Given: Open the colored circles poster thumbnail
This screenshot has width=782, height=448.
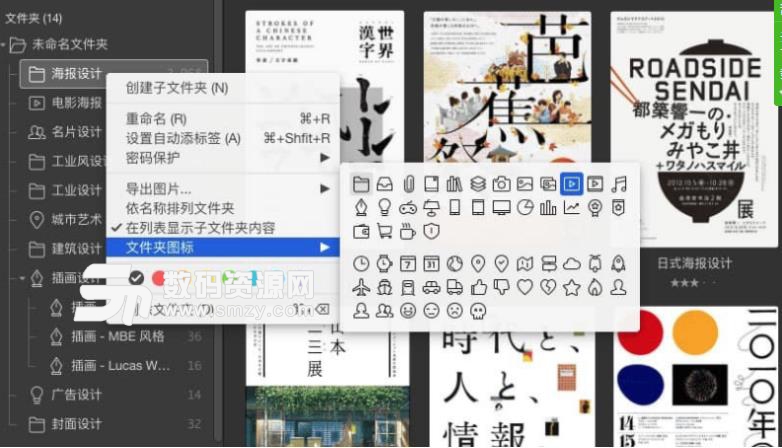Looking at the screenshot, I should tap(695, 377).
